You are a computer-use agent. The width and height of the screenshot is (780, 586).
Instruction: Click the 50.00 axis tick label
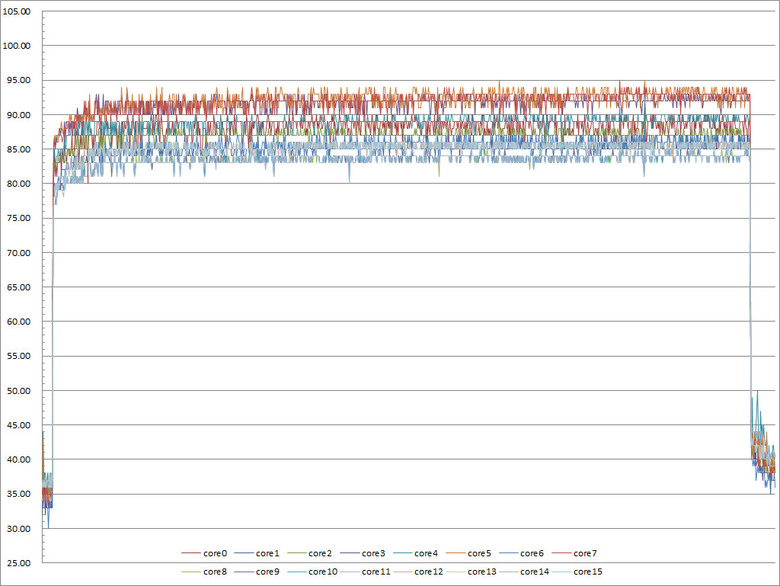(x=19, y=391)
